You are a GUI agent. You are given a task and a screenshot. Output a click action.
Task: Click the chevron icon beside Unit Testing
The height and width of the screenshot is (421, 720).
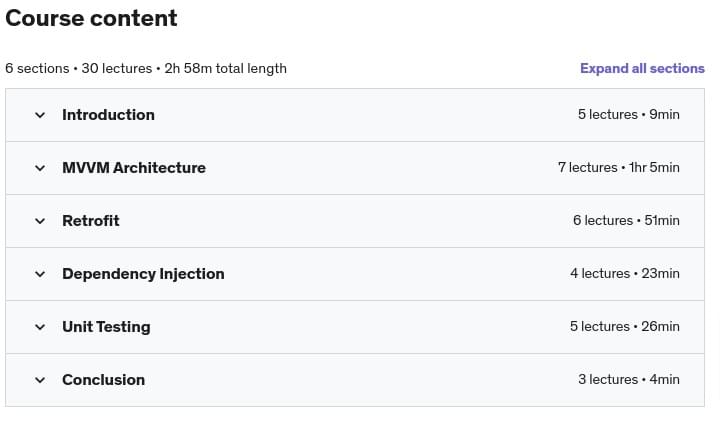40,327
